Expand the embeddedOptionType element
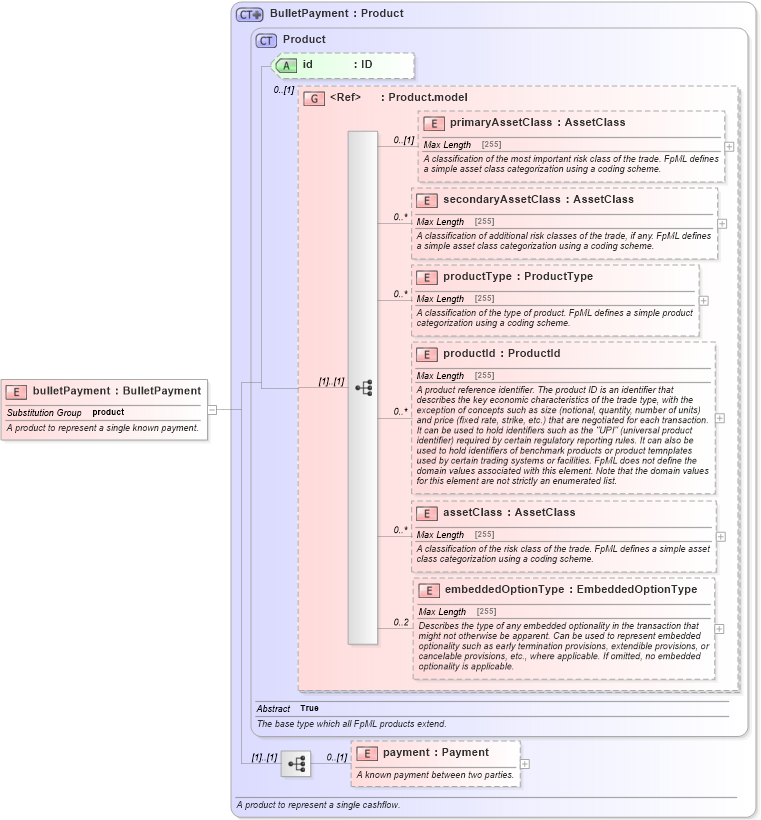761x820 pixels. 719,629
